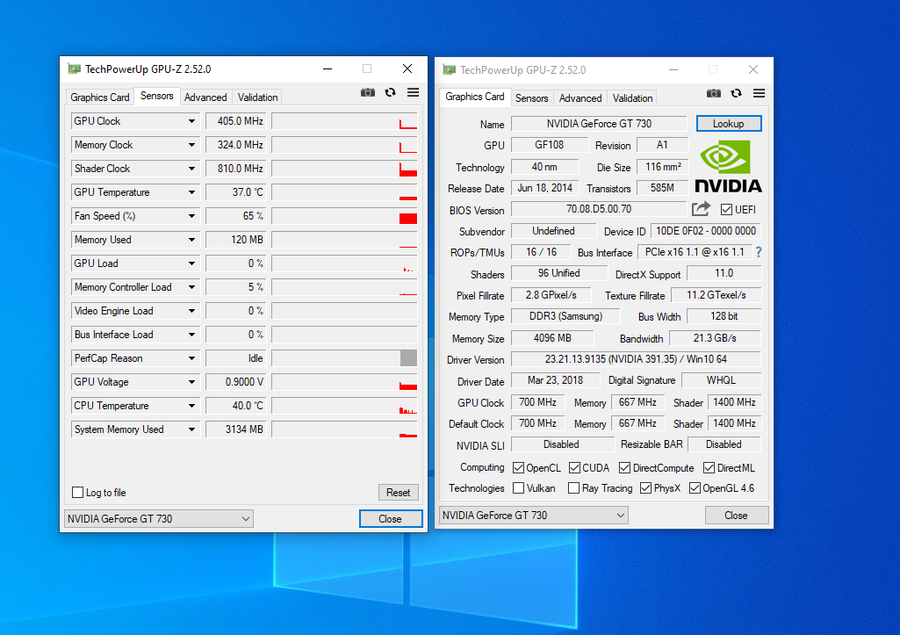
Task: Click camera icon in Graphics Card window
Action: click(x=713, y=93)
